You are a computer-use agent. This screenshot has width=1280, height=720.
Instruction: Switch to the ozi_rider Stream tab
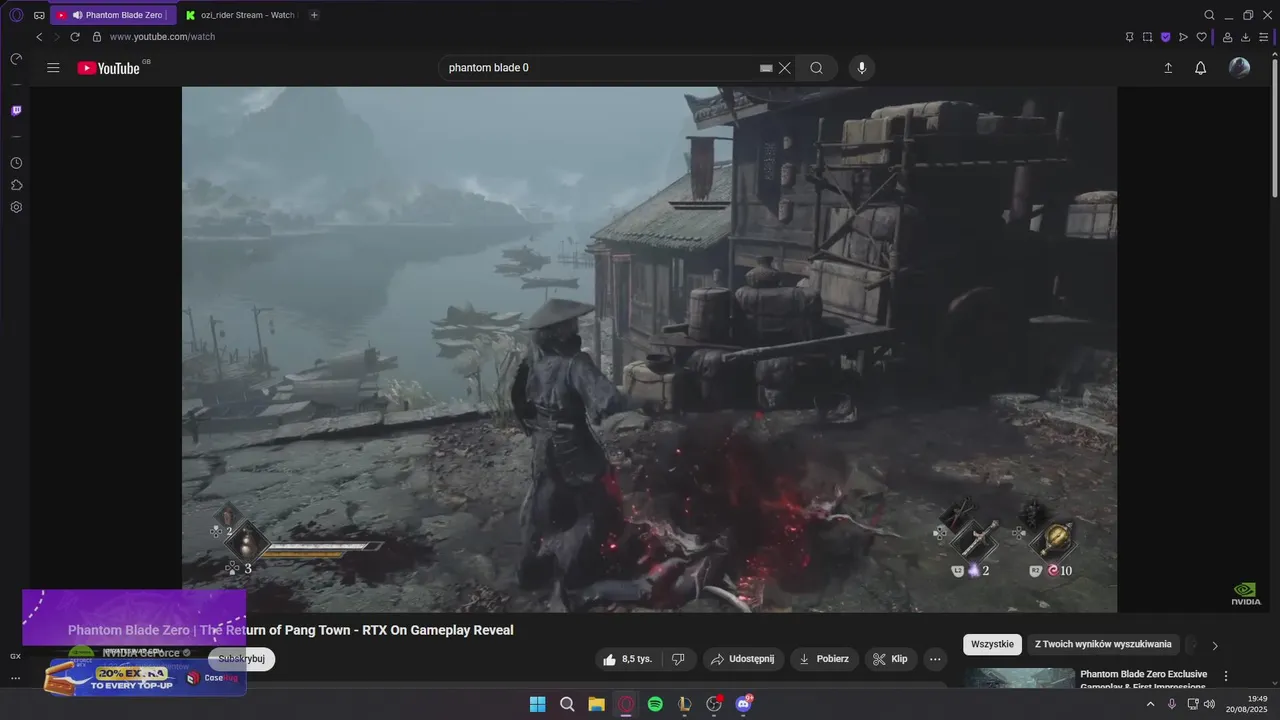(x=240, y=15)
